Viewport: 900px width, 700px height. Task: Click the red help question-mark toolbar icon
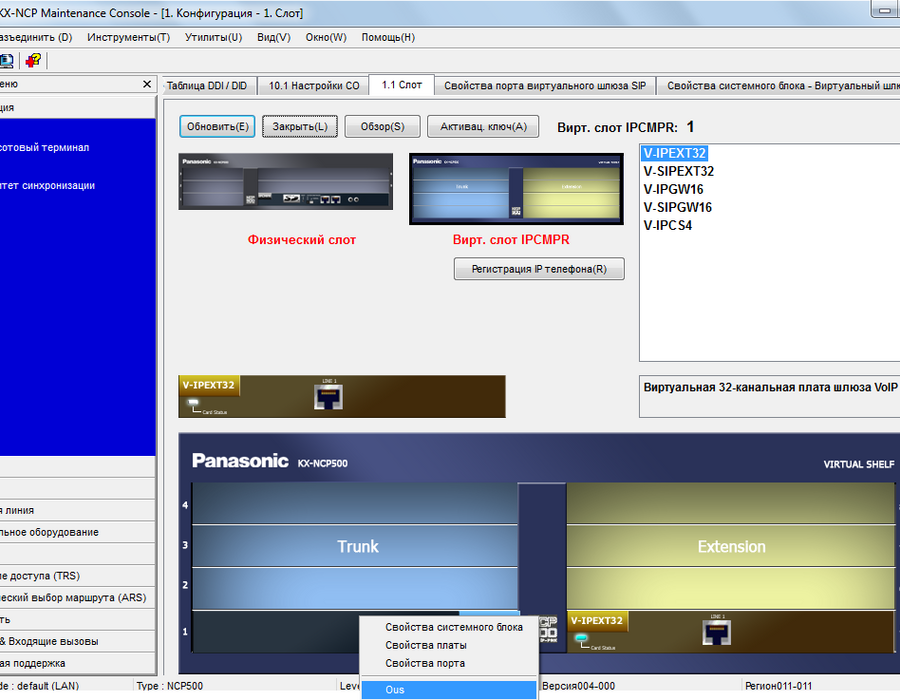[x=33, y=60]
